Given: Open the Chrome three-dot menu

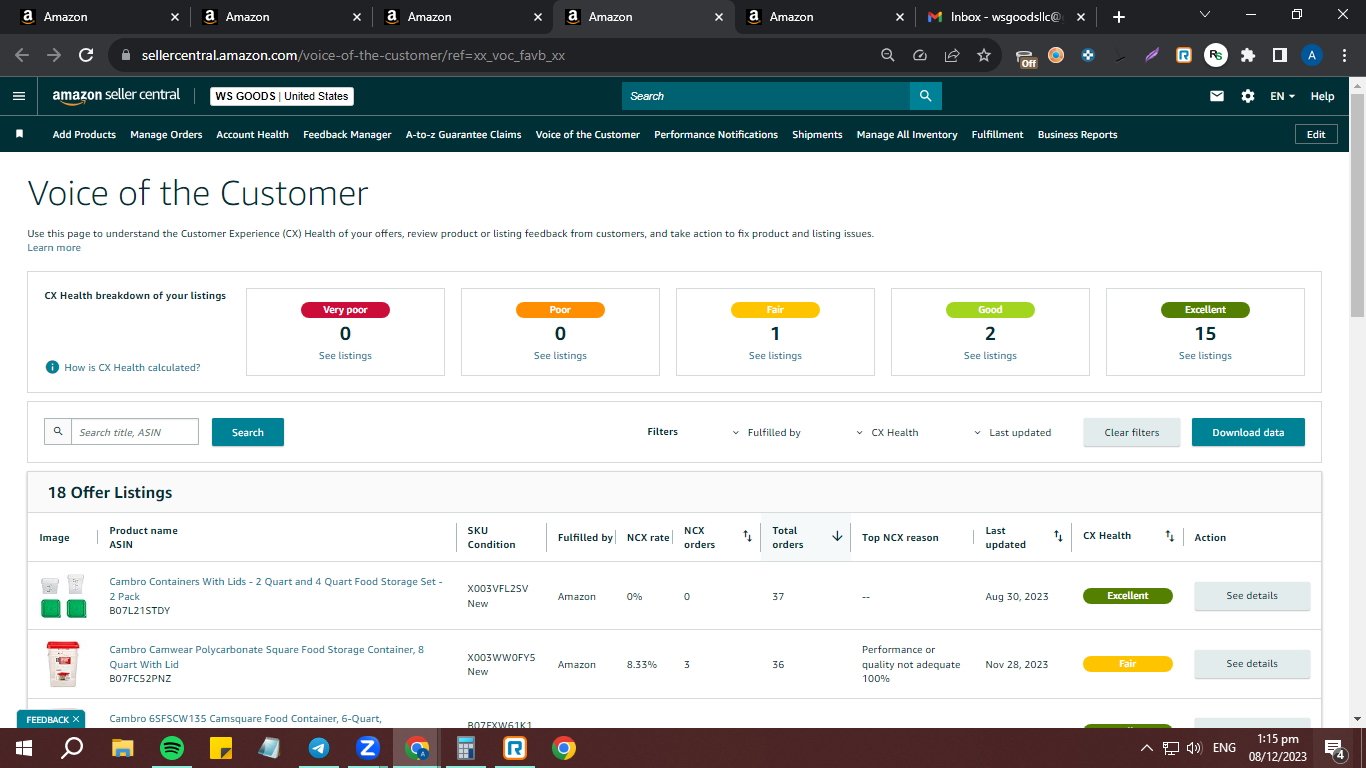Looking at the screenshot, I should 1344,55.
